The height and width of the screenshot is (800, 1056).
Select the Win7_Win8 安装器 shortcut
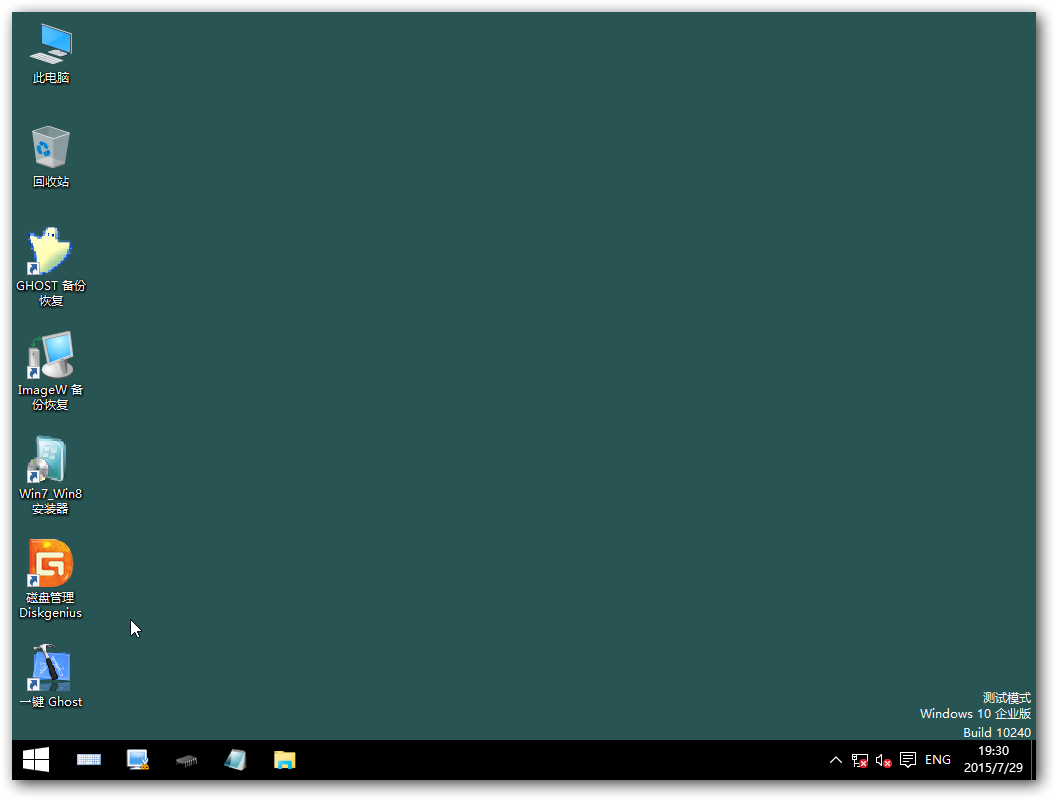pos(51,476)
